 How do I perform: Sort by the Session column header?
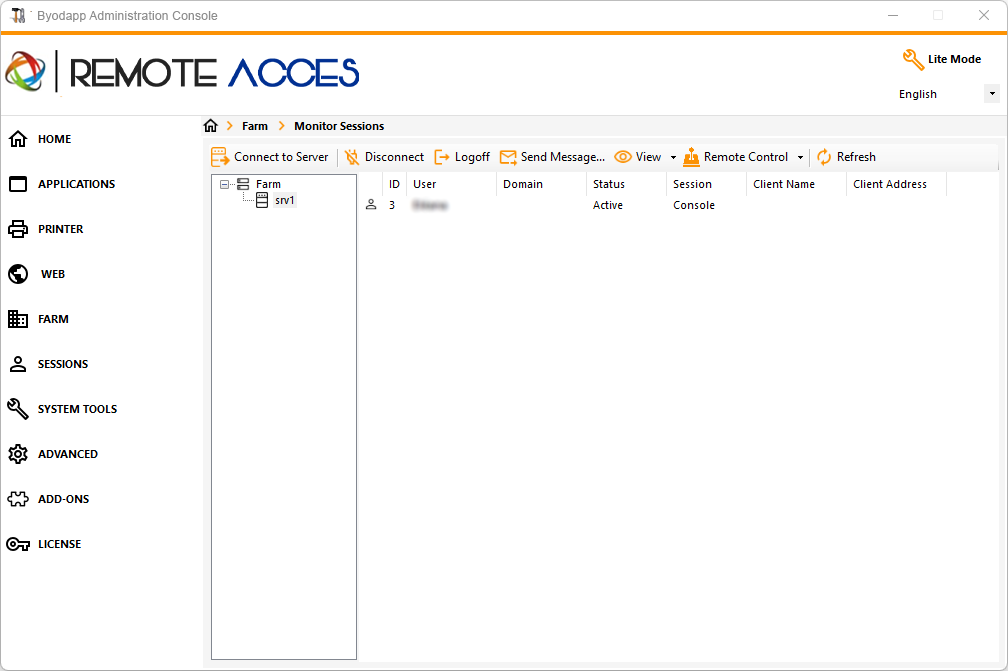[x=706, y=184]
